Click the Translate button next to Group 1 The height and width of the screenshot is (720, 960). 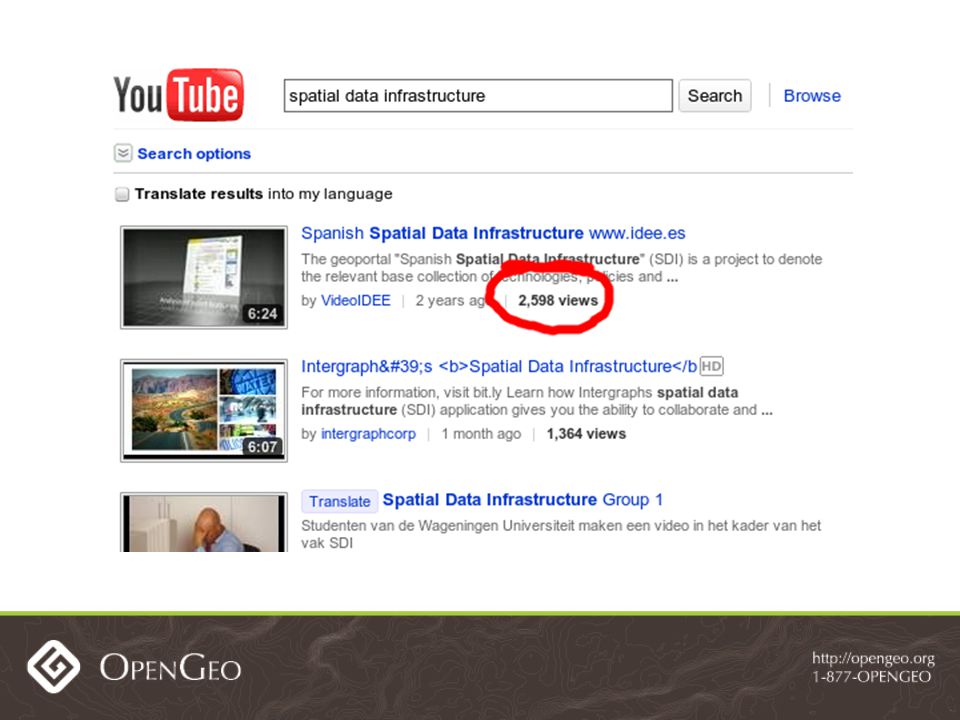pyautogui.click(x=340, y=501)
